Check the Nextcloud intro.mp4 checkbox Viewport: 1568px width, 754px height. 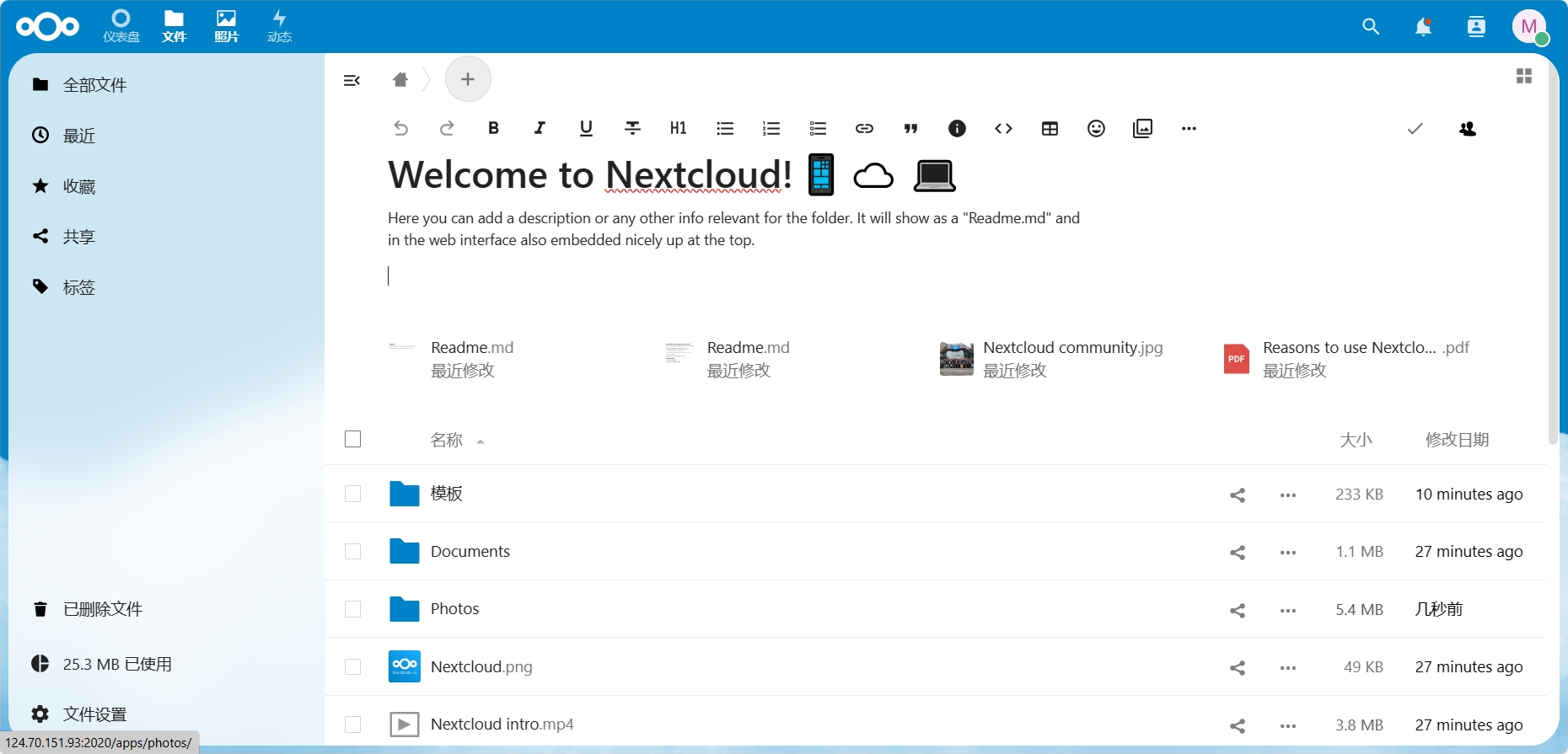click(353, 725)
